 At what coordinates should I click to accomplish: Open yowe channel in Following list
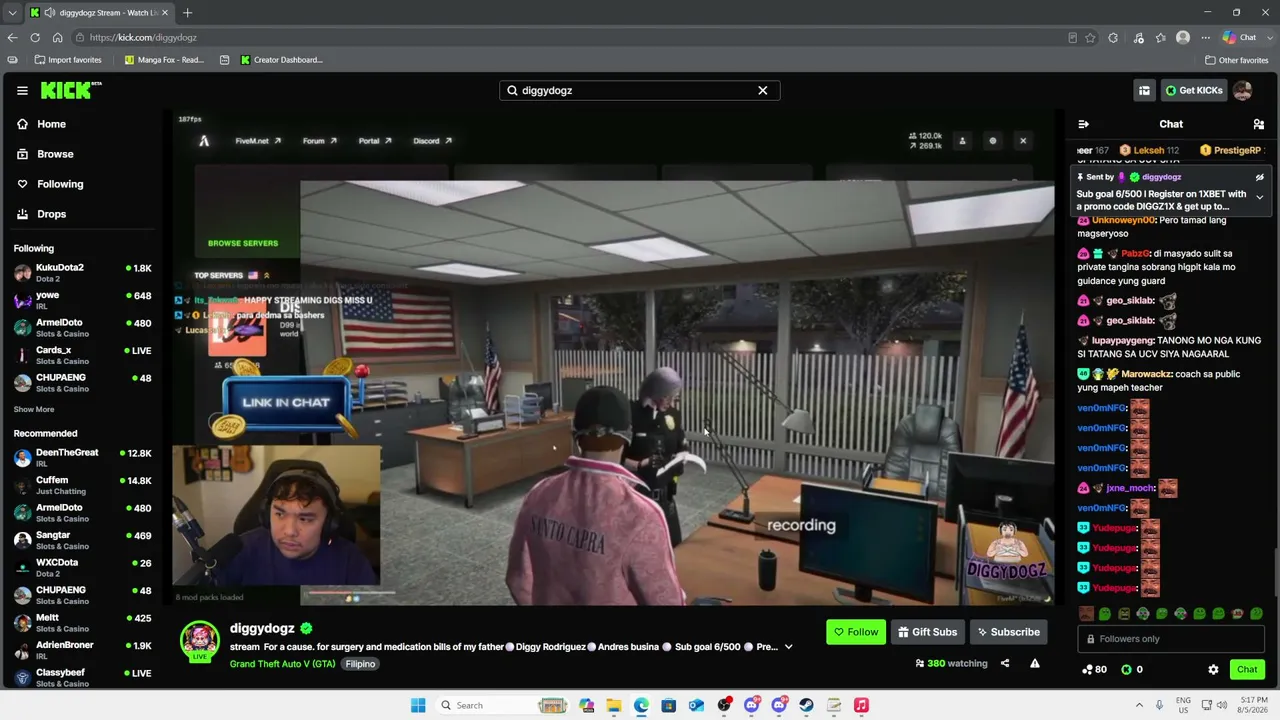[x=82, y=300]
